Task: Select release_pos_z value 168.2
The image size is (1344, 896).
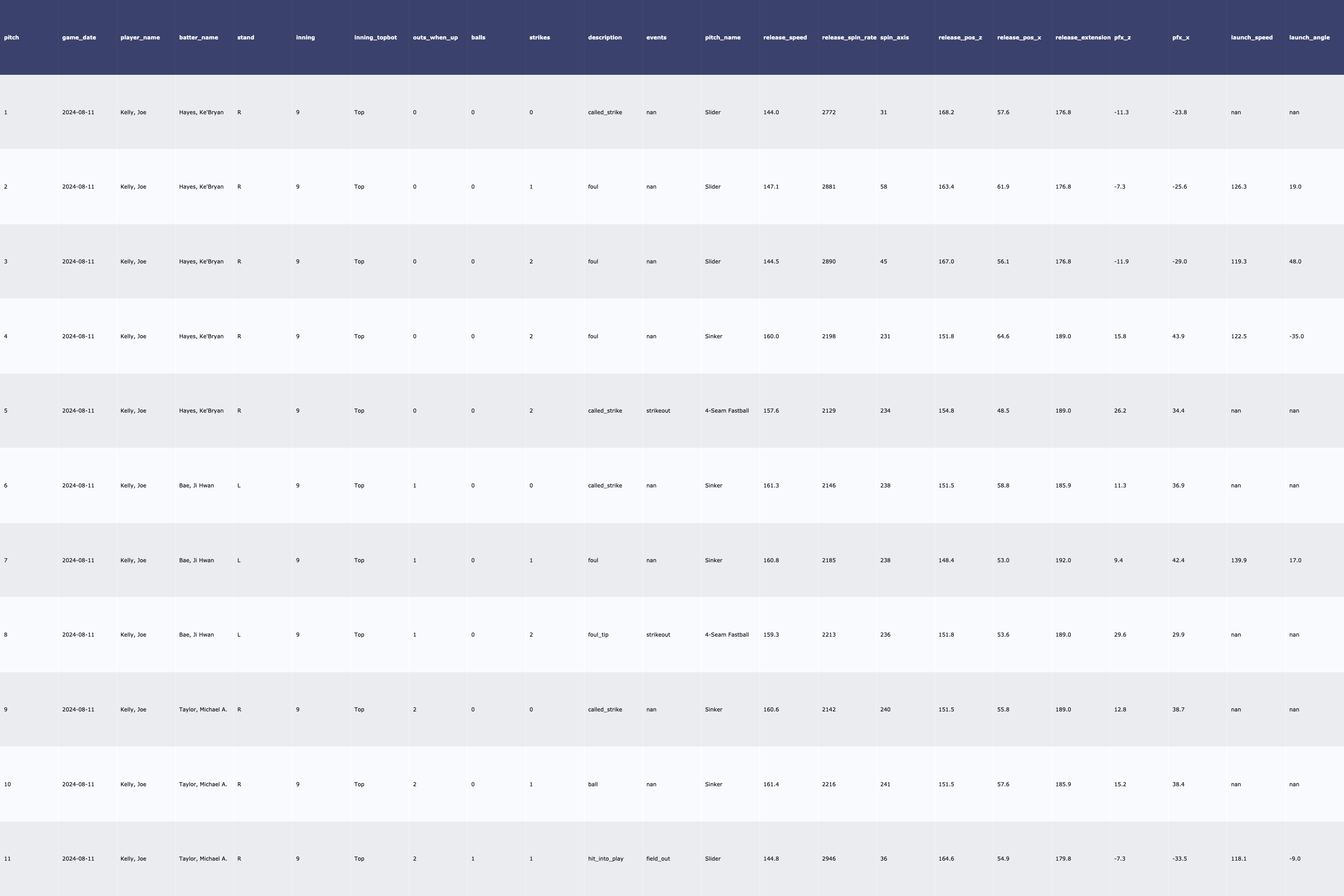Action: [946, 112]
